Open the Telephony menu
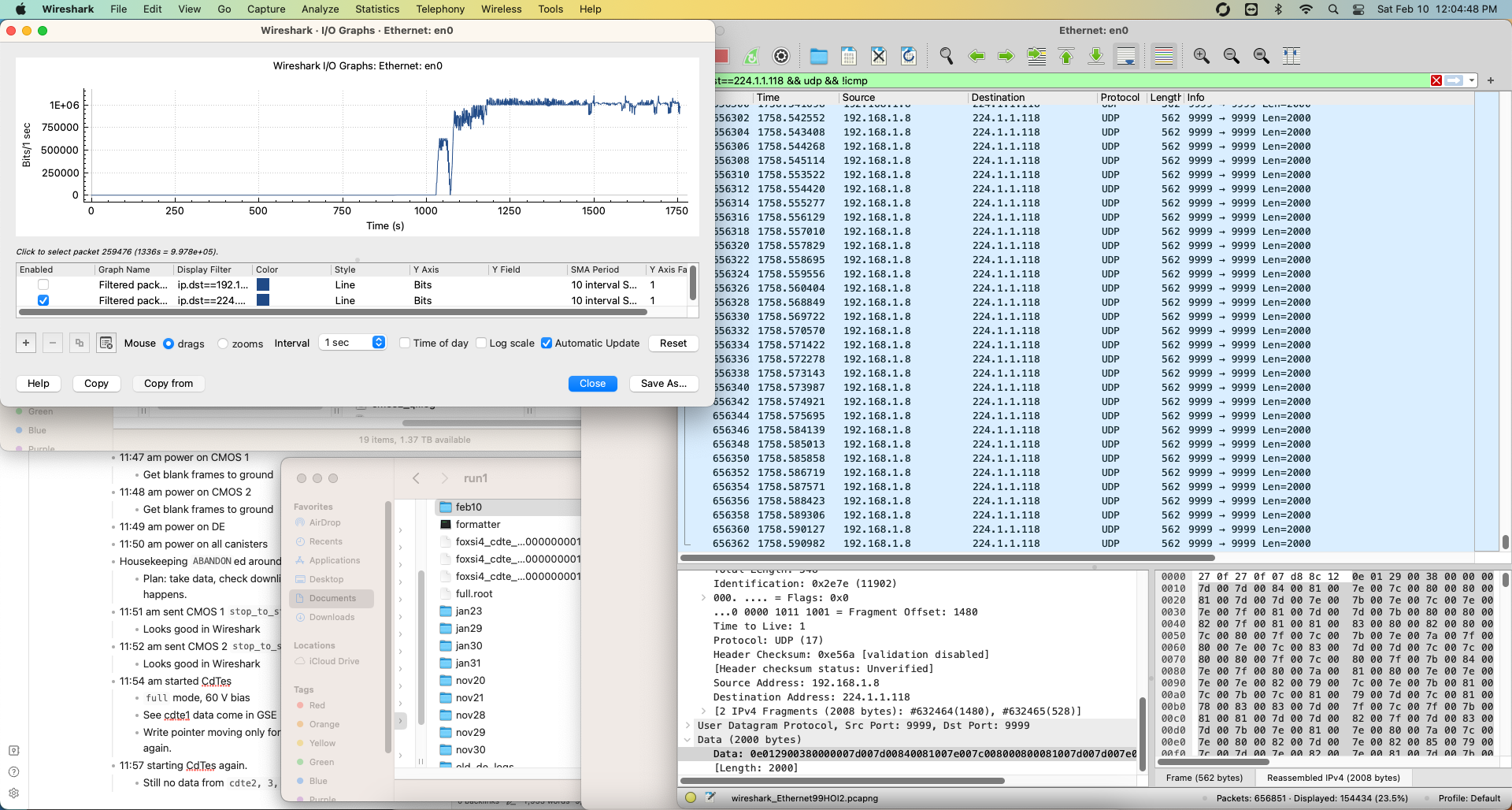Viewport: 1512px width, 810px height. pos(440,9)
